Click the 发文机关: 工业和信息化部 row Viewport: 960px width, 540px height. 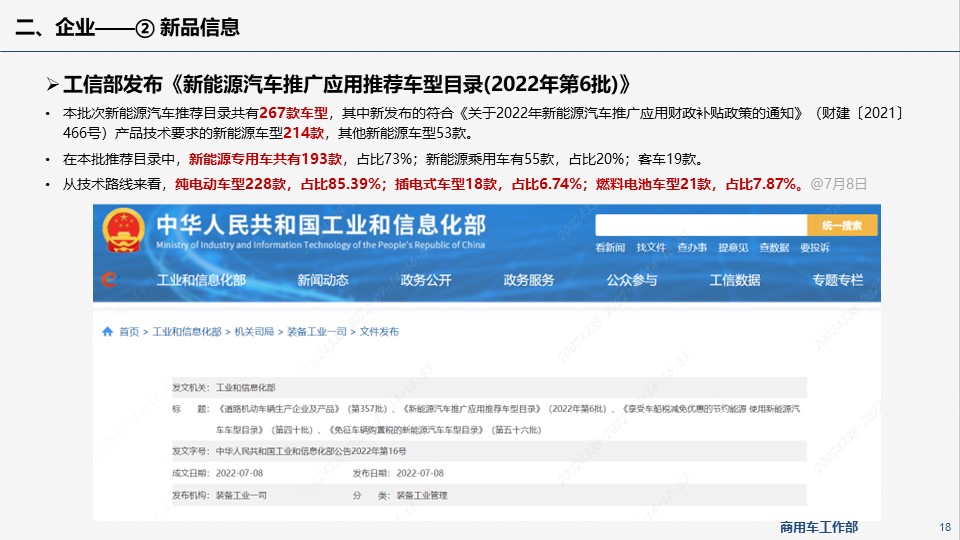489,388
